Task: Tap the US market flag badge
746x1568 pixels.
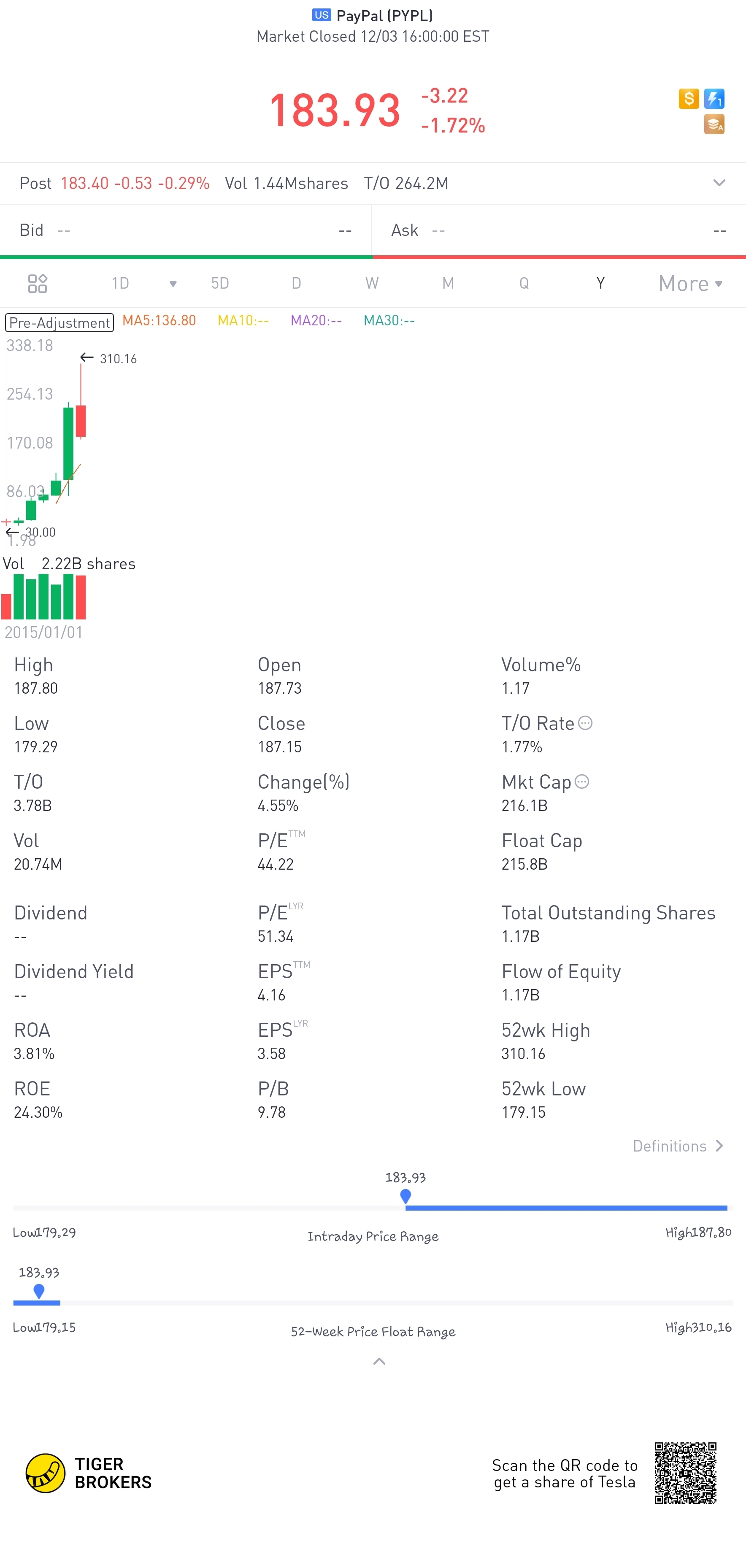Action: (x=321, y=15)
